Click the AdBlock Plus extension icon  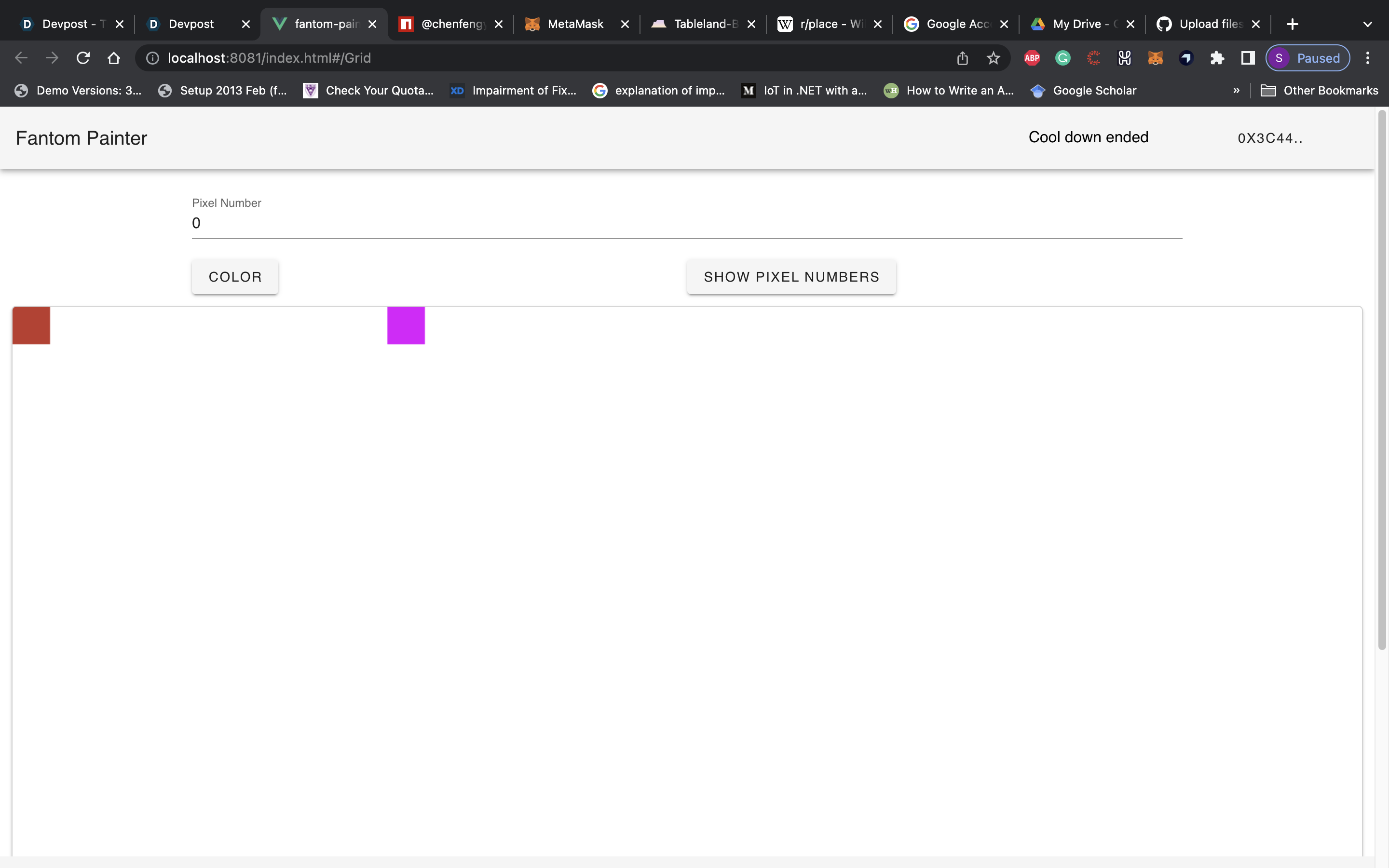pyautogui.click(x=1032, y=58)
